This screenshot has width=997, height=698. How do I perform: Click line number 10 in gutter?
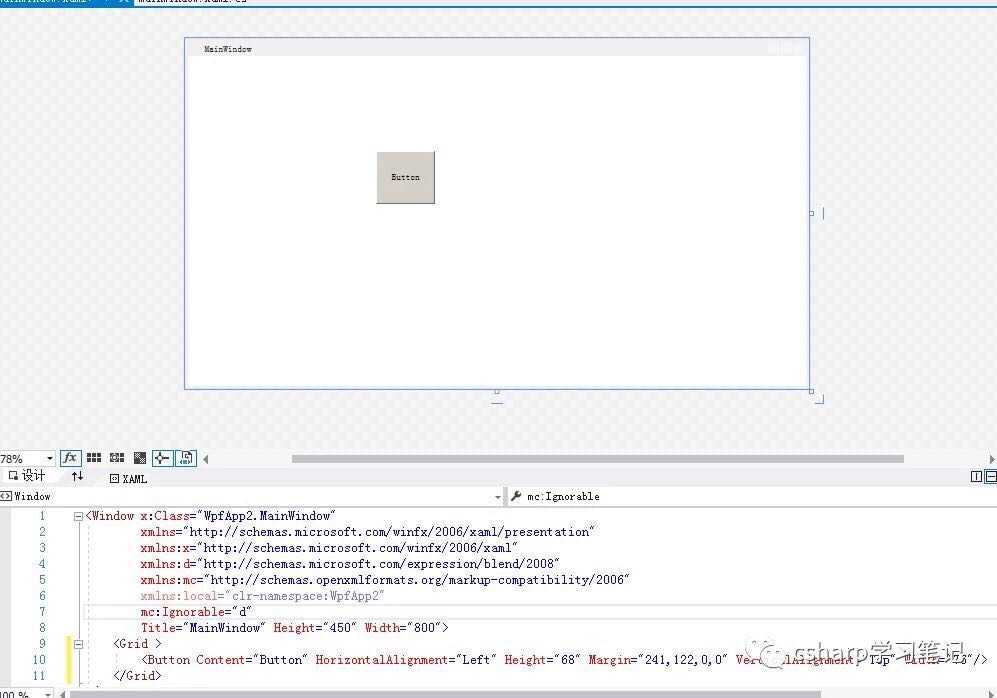(x=39, y=659)
